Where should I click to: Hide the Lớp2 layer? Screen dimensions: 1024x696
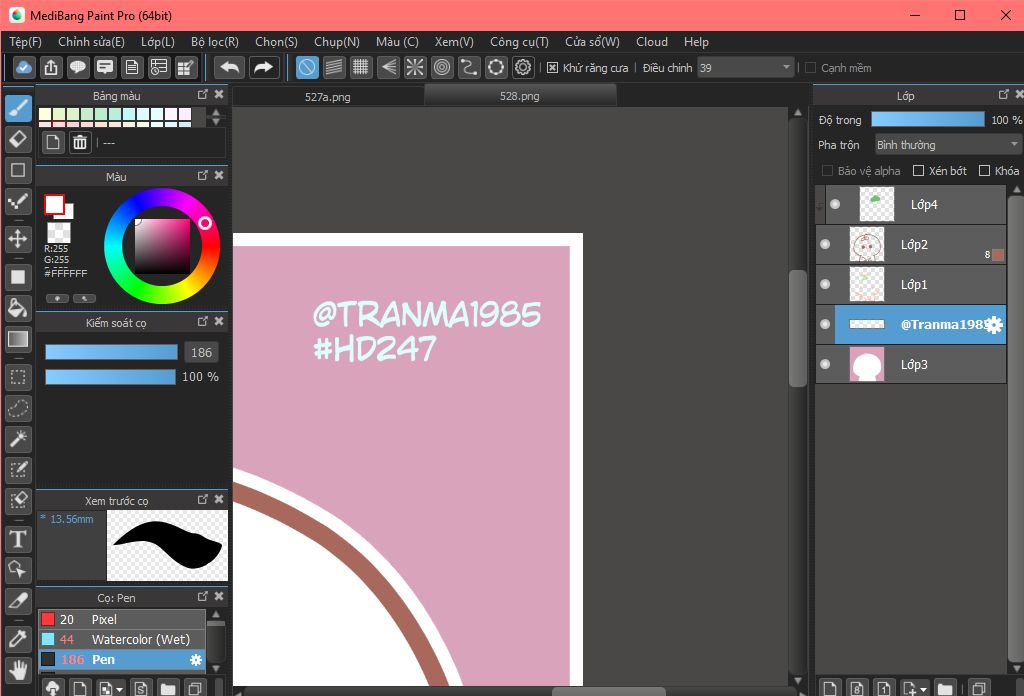click(825, 244)
